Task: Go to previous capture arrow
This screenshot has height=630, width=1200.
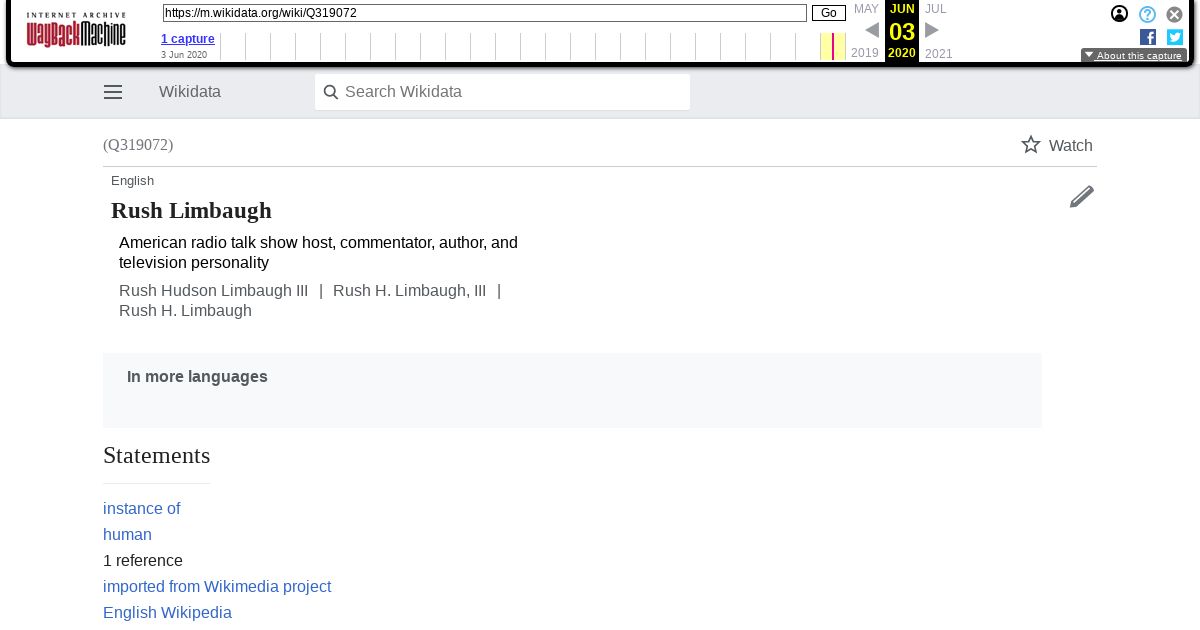Action: 872,30
